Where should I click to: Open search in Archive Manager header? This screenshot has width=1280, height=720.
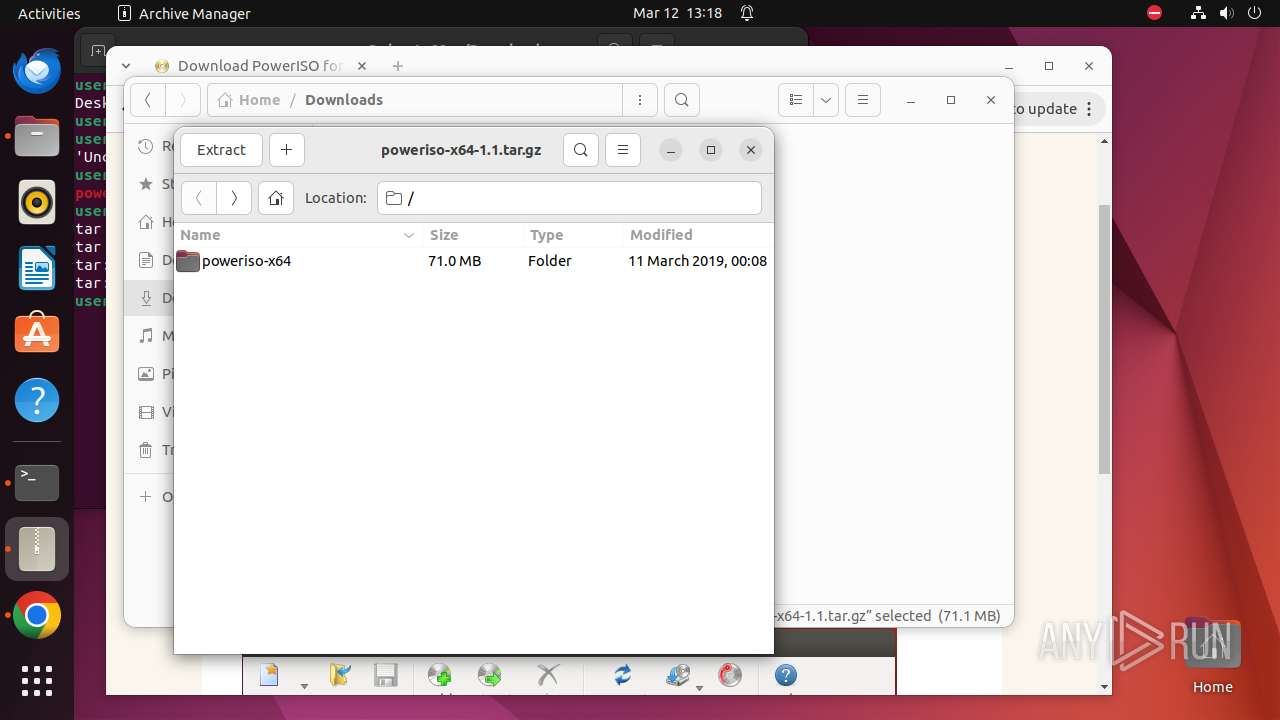[580, 150]
